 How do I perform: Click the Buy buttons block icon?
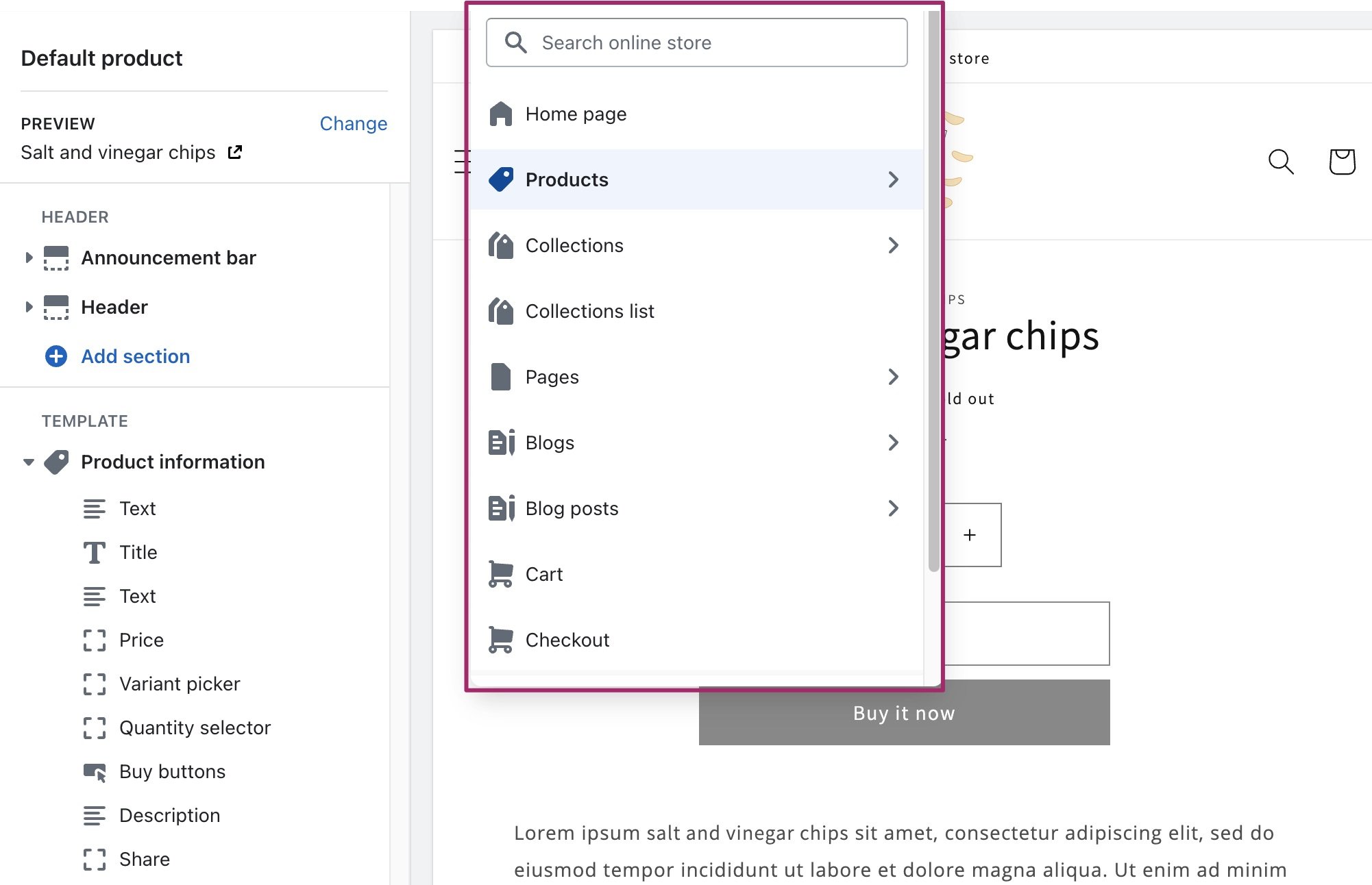point(95,771)
